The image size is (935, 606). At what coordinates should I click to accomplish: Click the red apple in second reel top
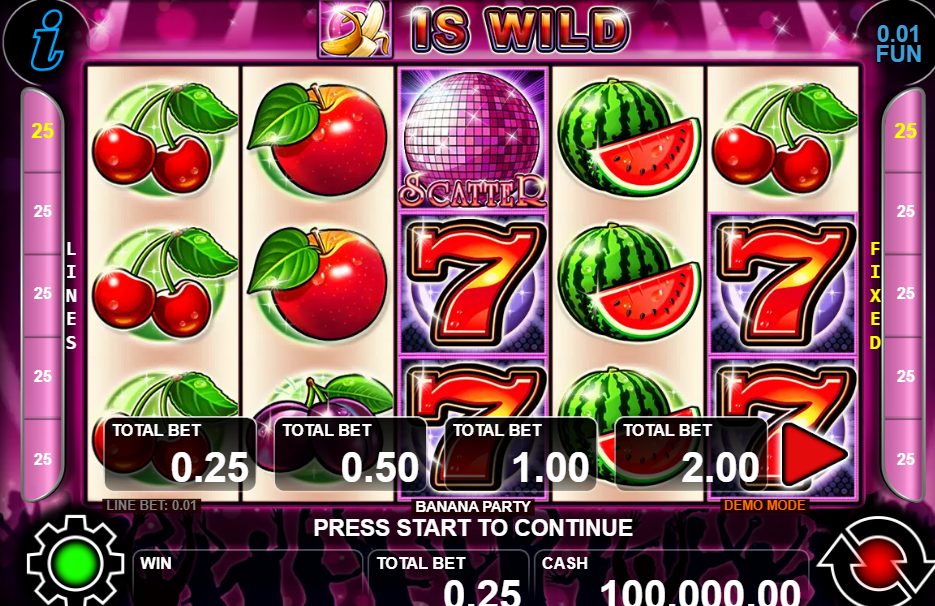click(x=318, y=139)
